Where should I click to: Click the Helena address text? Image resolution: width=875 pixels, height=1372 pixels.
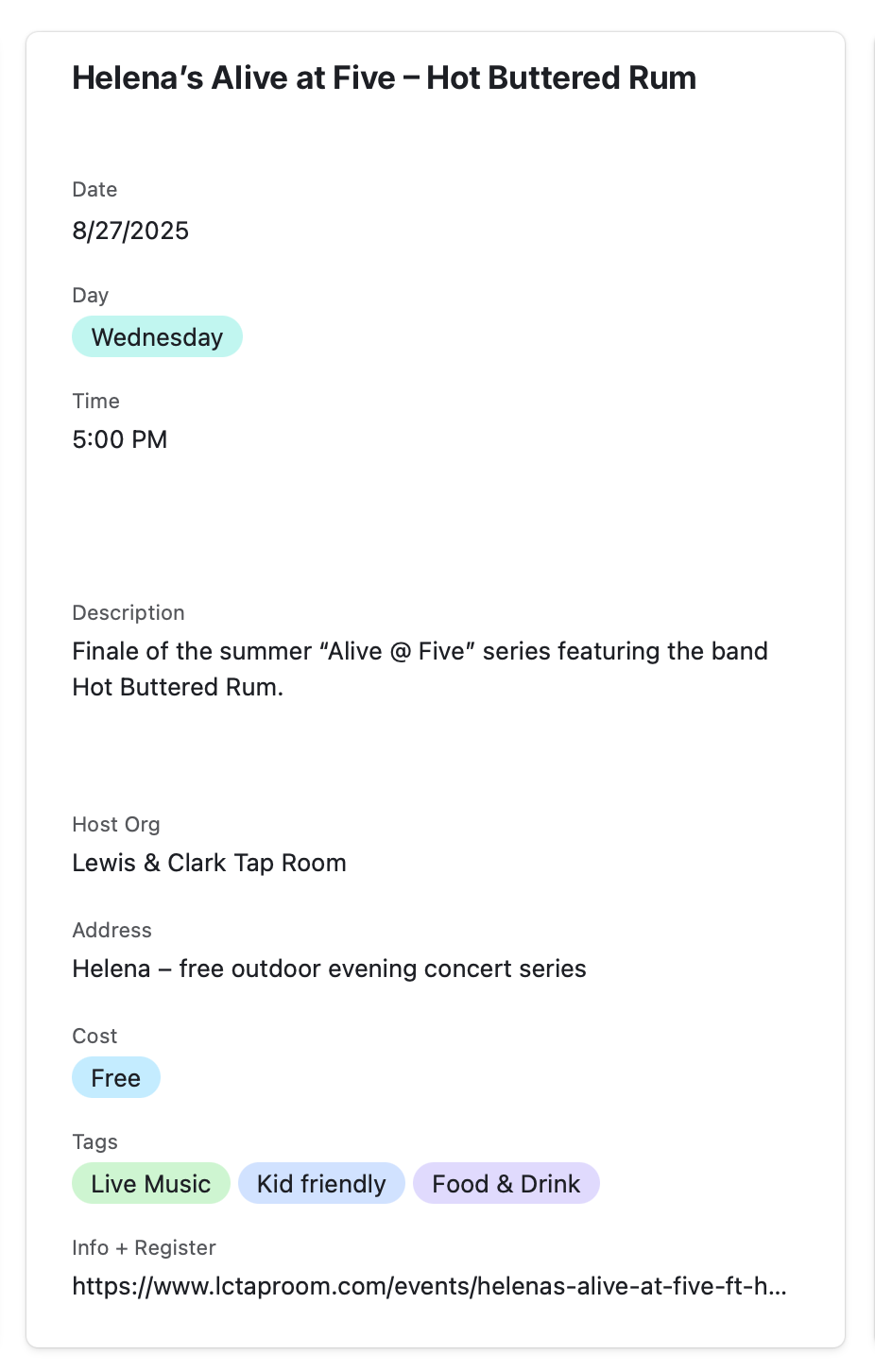coord(329,969)
